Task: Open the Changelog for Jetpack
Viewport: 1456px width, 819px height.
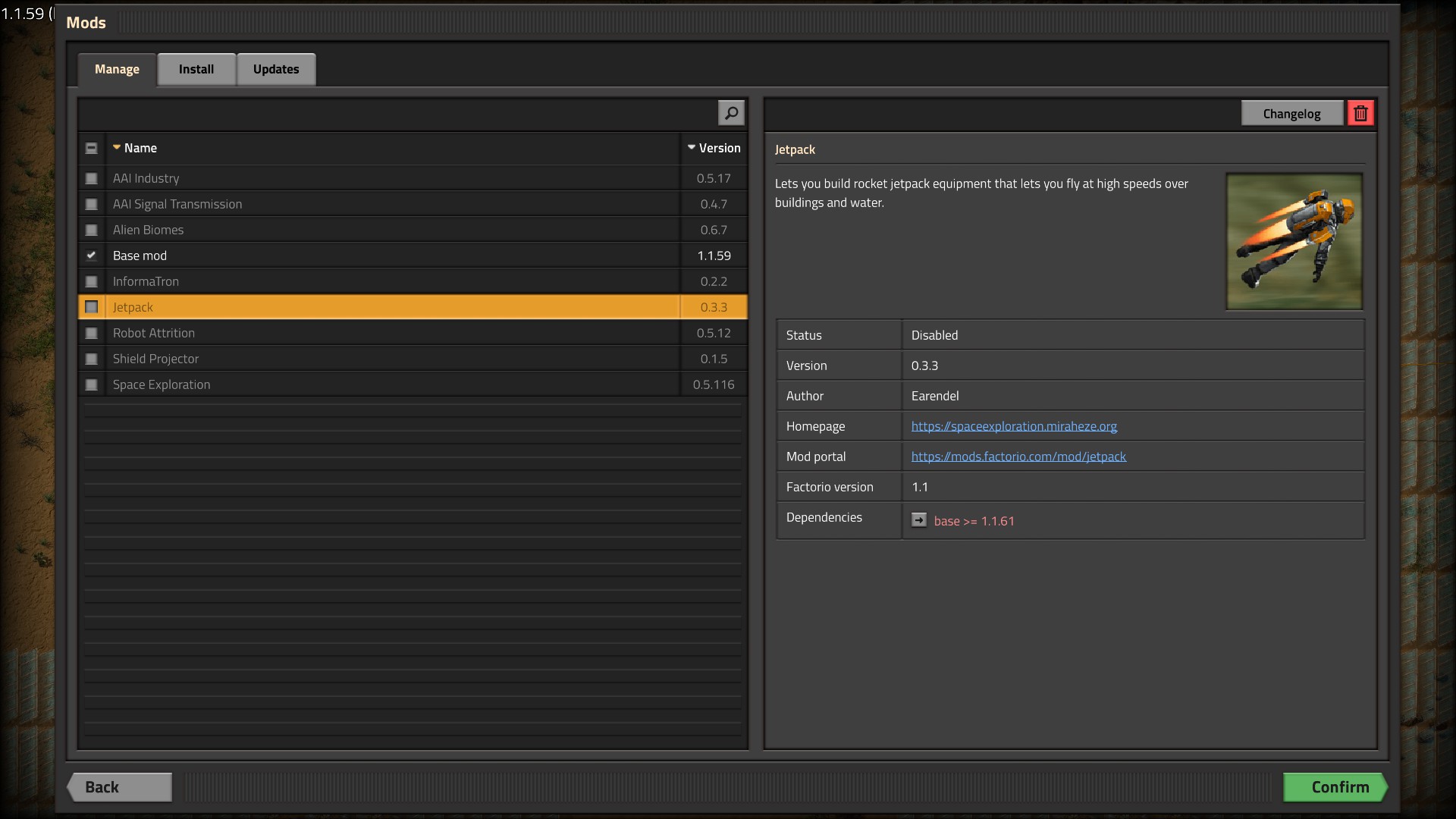Action: coord(1291,114)
